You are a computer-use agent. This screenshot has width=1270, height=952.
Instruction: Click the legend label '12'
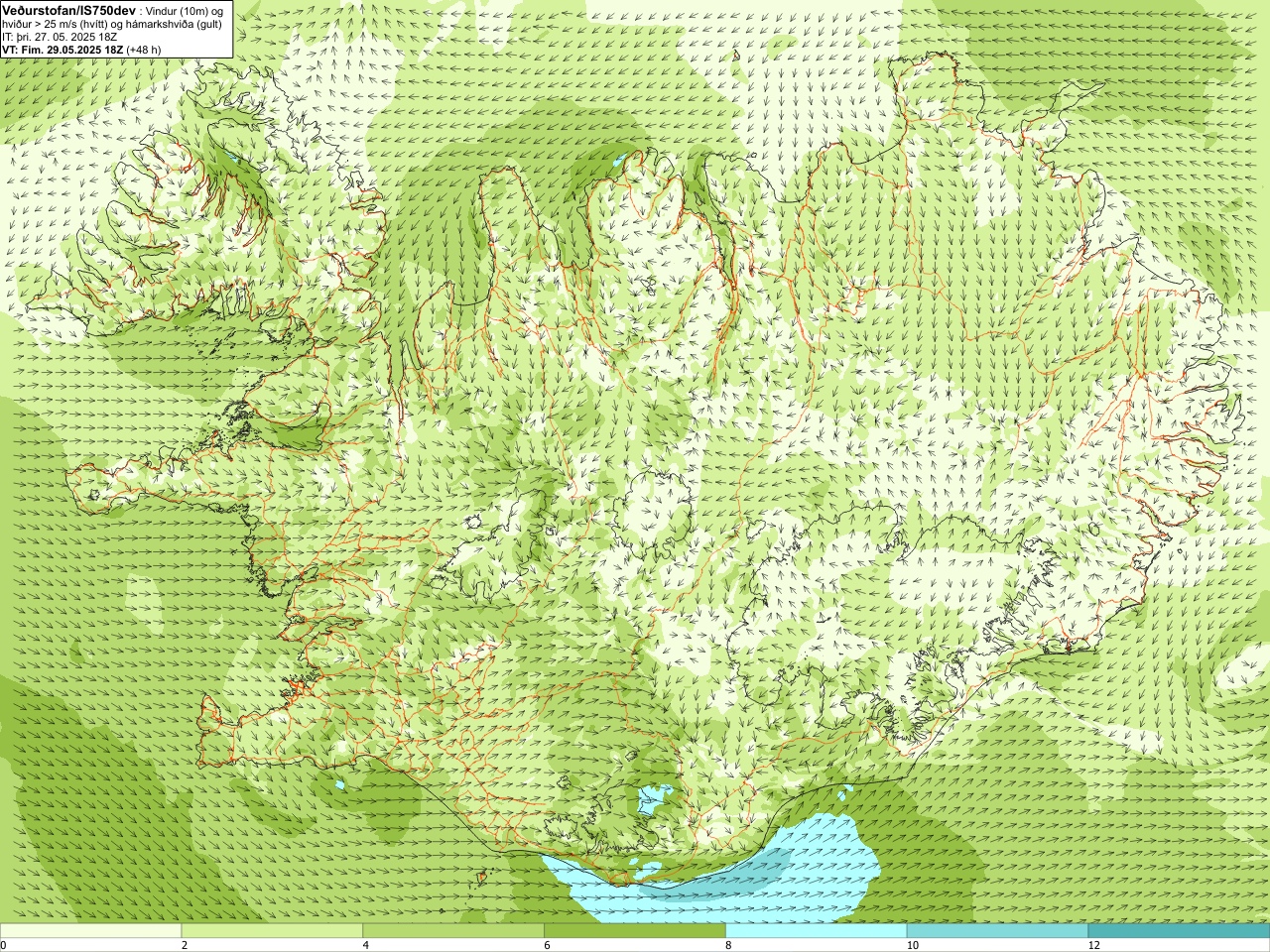click(x=1093, y=945)
